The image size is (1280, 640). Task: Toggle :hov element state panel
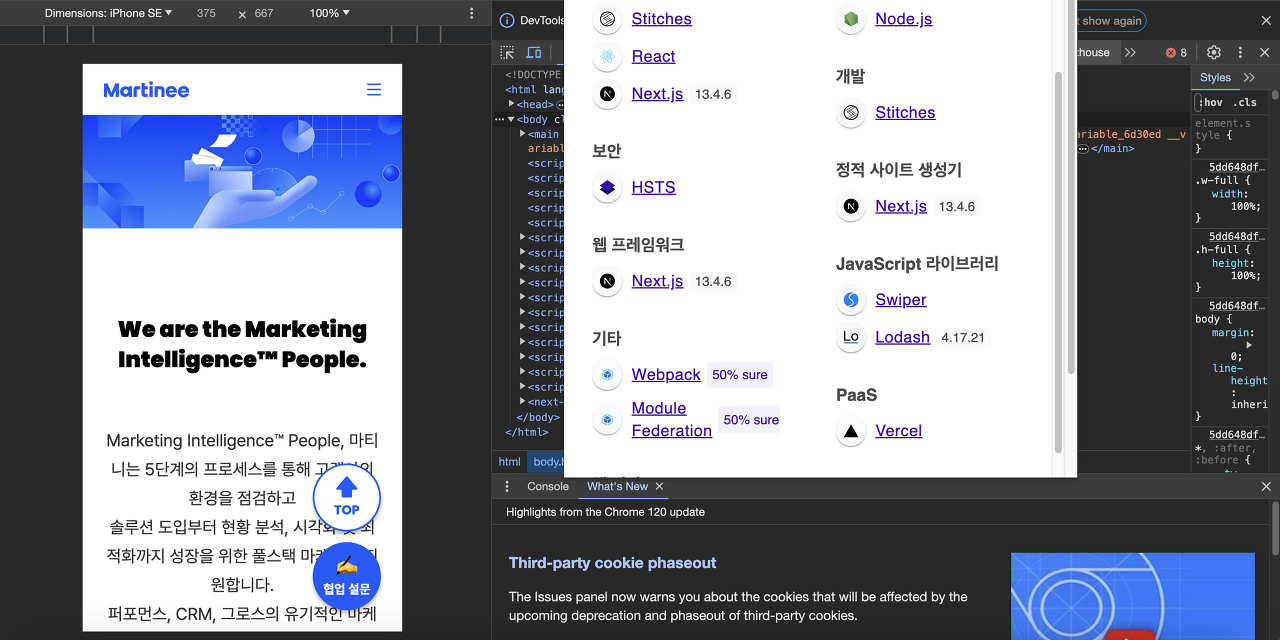[x=1210, y=102]
